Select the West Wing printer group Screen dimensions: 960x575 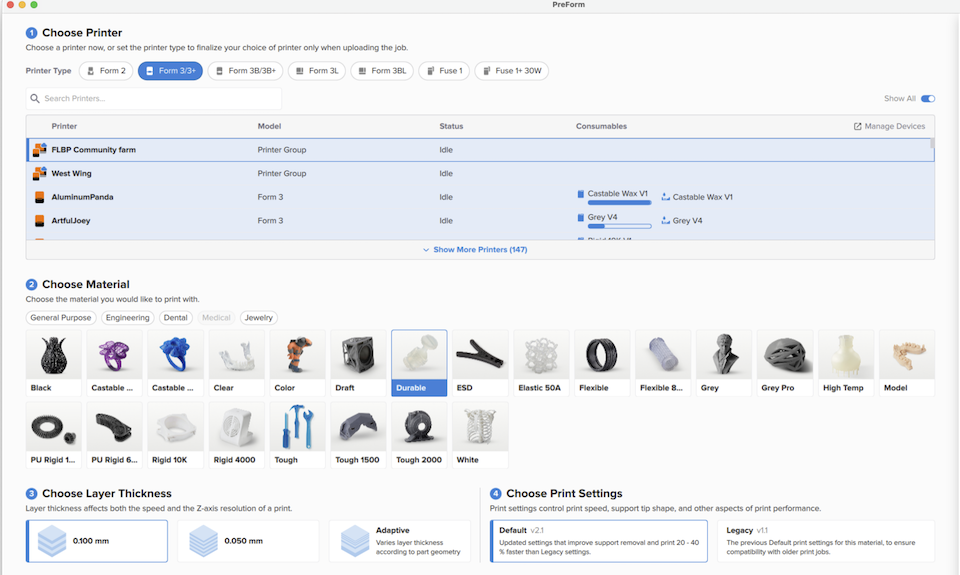480,173
